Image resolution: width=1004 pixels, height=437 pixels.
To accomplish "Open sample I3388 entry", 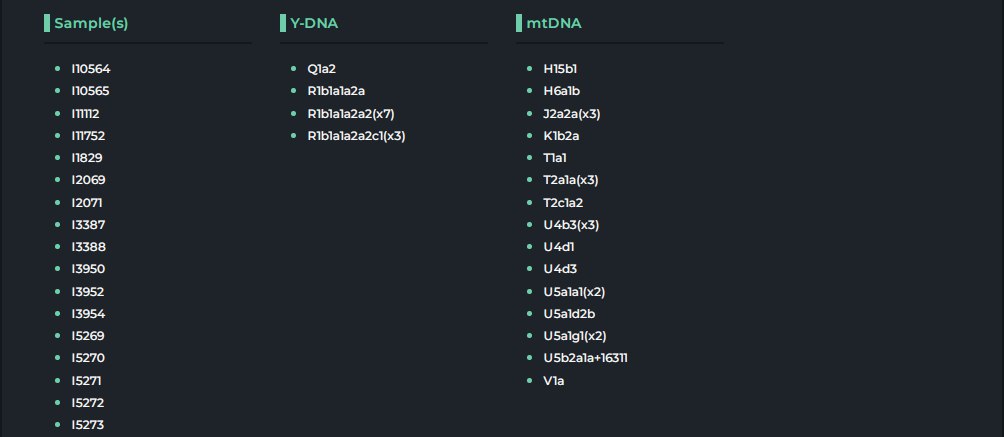I will [88, 247].
